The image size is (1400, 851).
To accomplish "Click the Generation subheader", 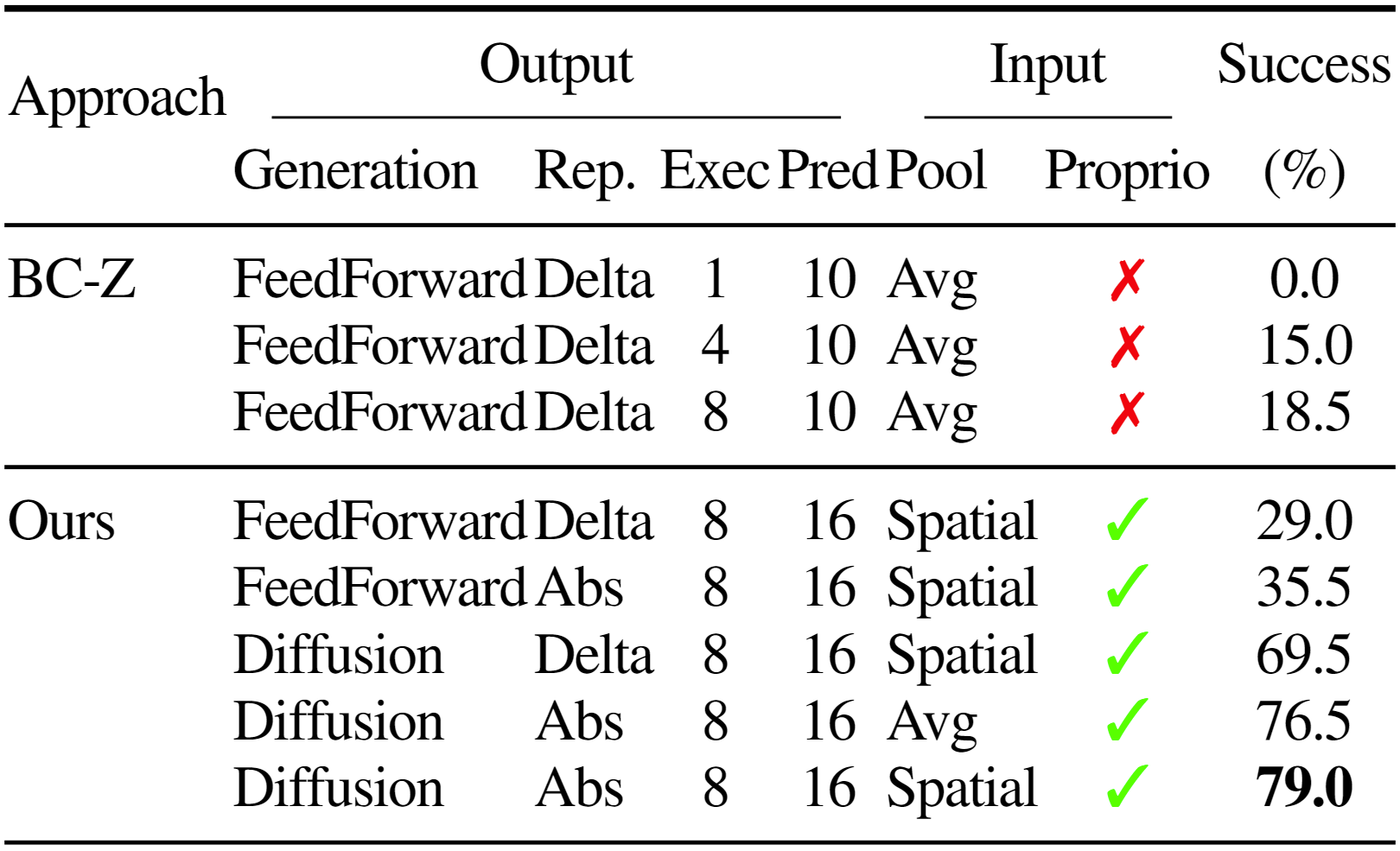I will coord(355,171).
